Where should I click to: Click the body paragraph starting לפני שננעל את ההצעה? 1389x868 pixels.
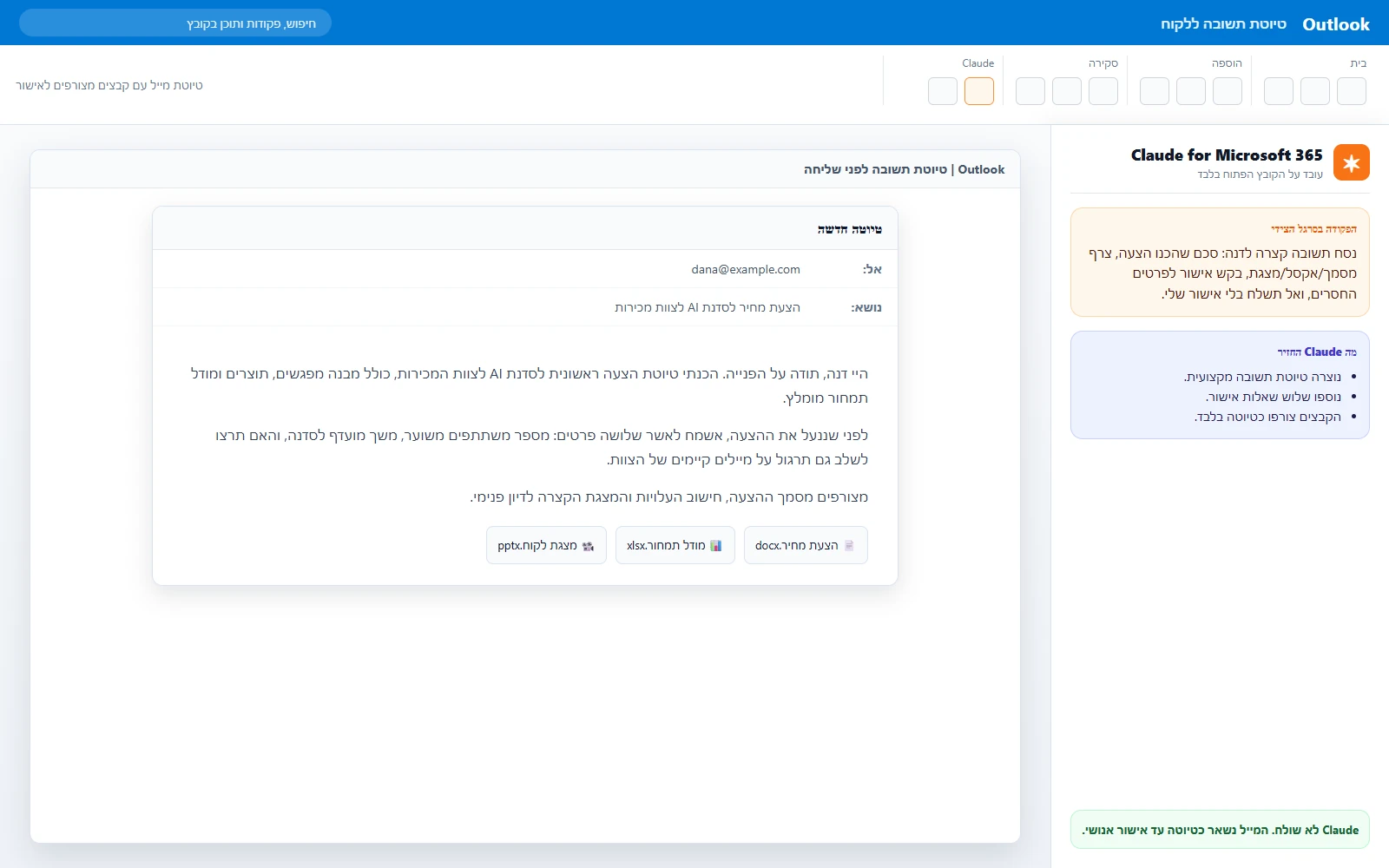tap(542, 447)
